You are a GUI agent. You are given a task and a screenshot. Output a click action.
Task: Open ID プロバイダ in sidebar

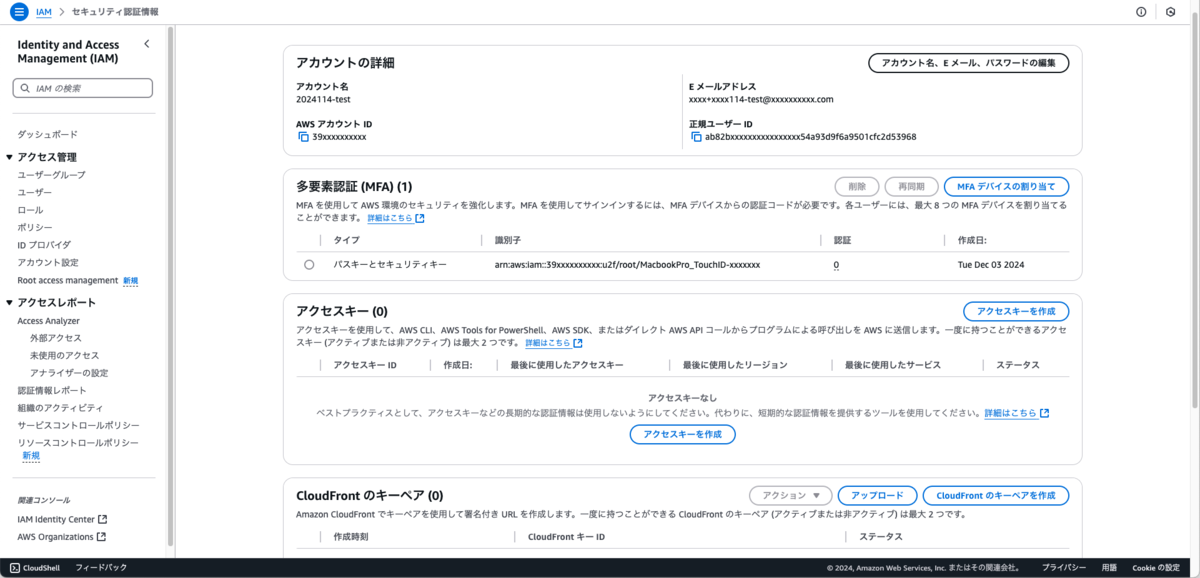coord(44,245)
